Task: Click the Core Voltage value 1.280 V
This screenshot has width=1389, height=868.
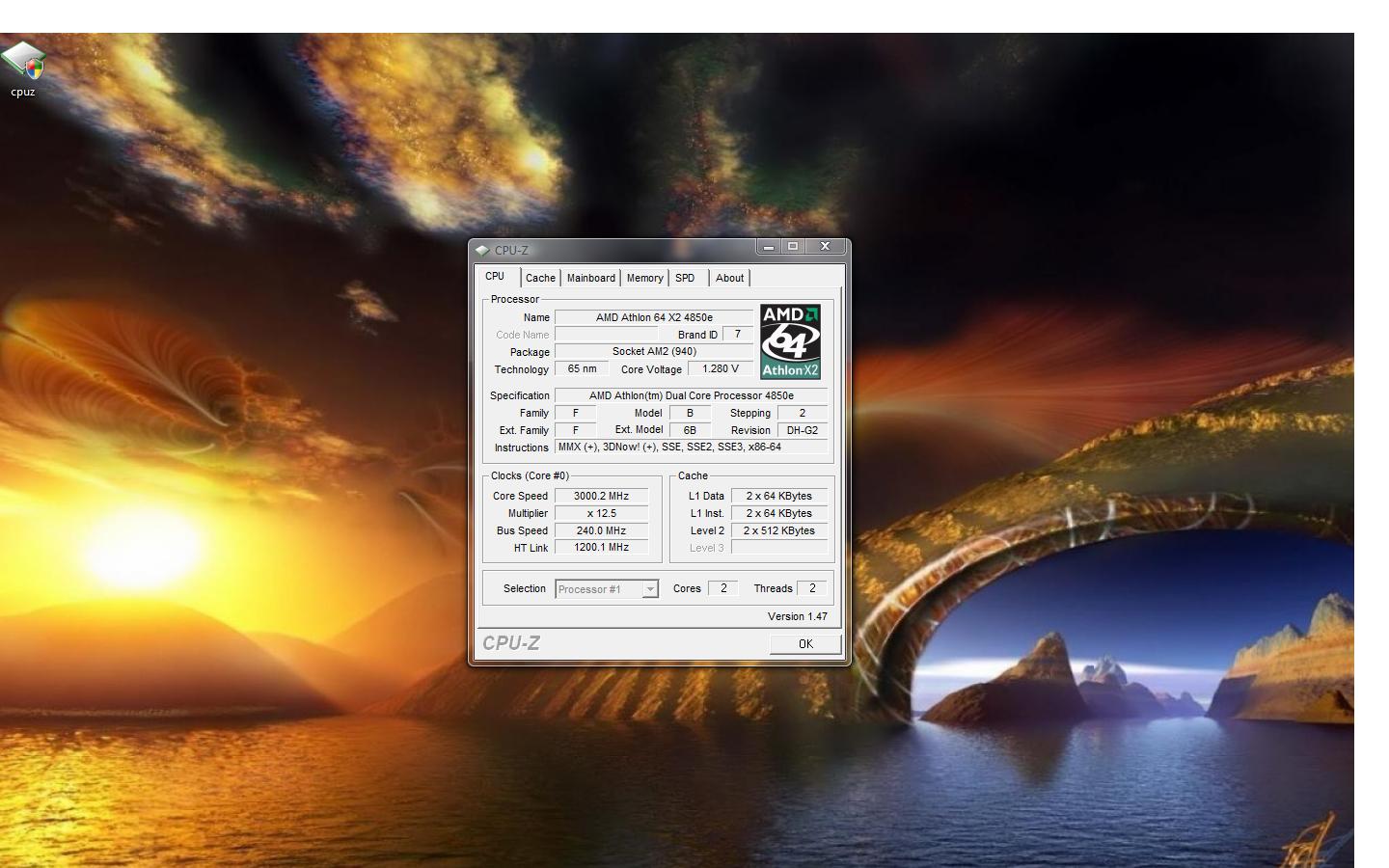Action: pyautogui.click(x=721, y=369)
